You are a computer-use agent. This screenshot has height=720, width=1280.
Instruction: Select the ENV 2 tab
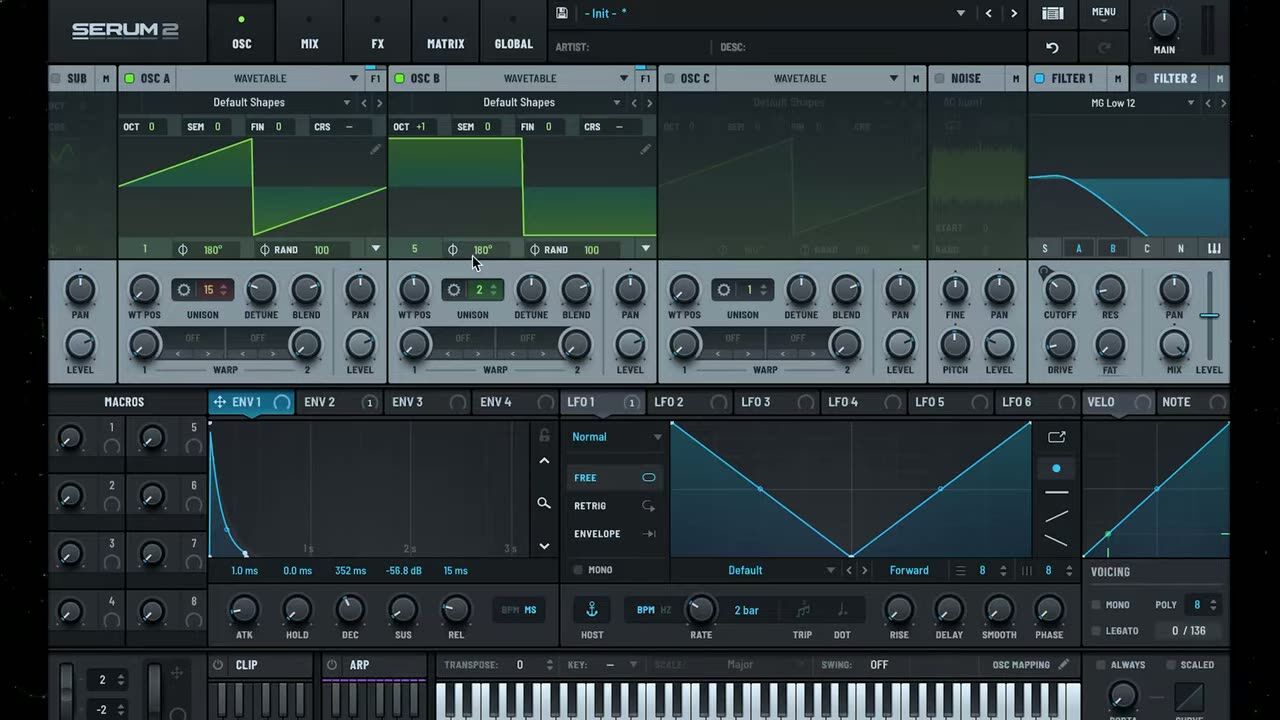point(340,402)
